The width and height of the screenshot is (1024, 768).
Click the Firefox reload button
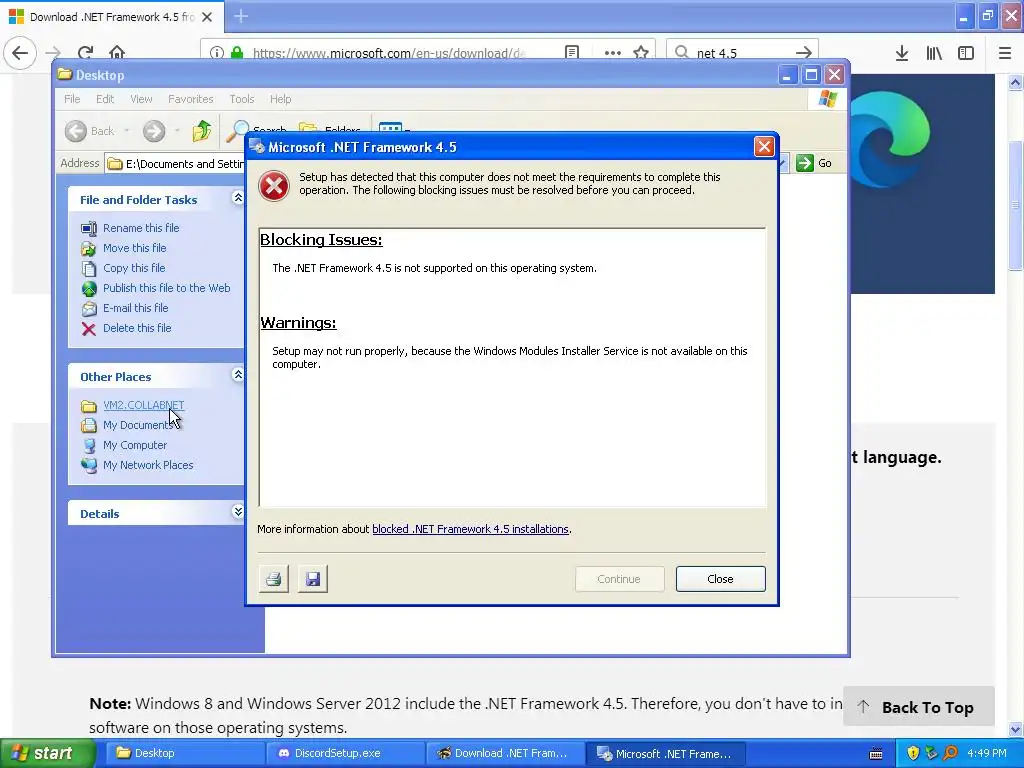[x=85, y=53]
